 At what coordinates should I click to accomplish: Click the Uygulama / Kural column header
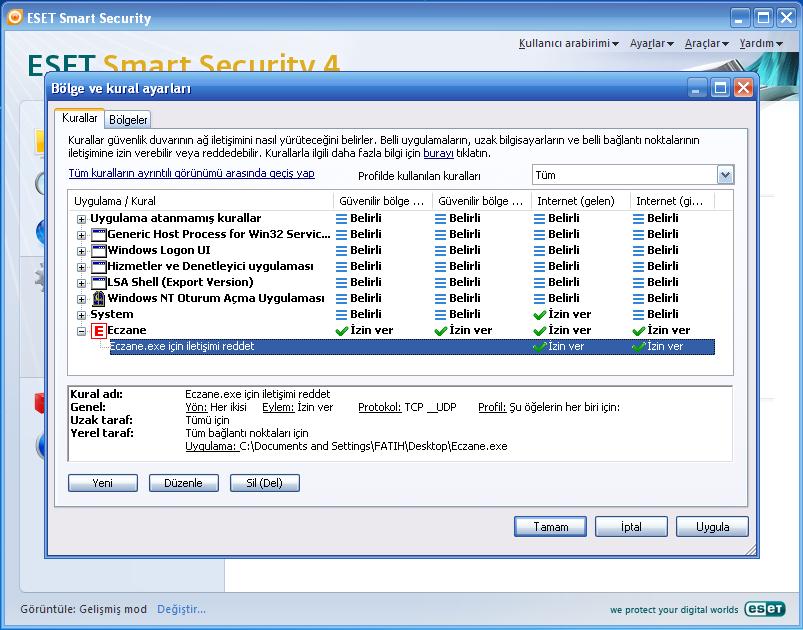200,201
